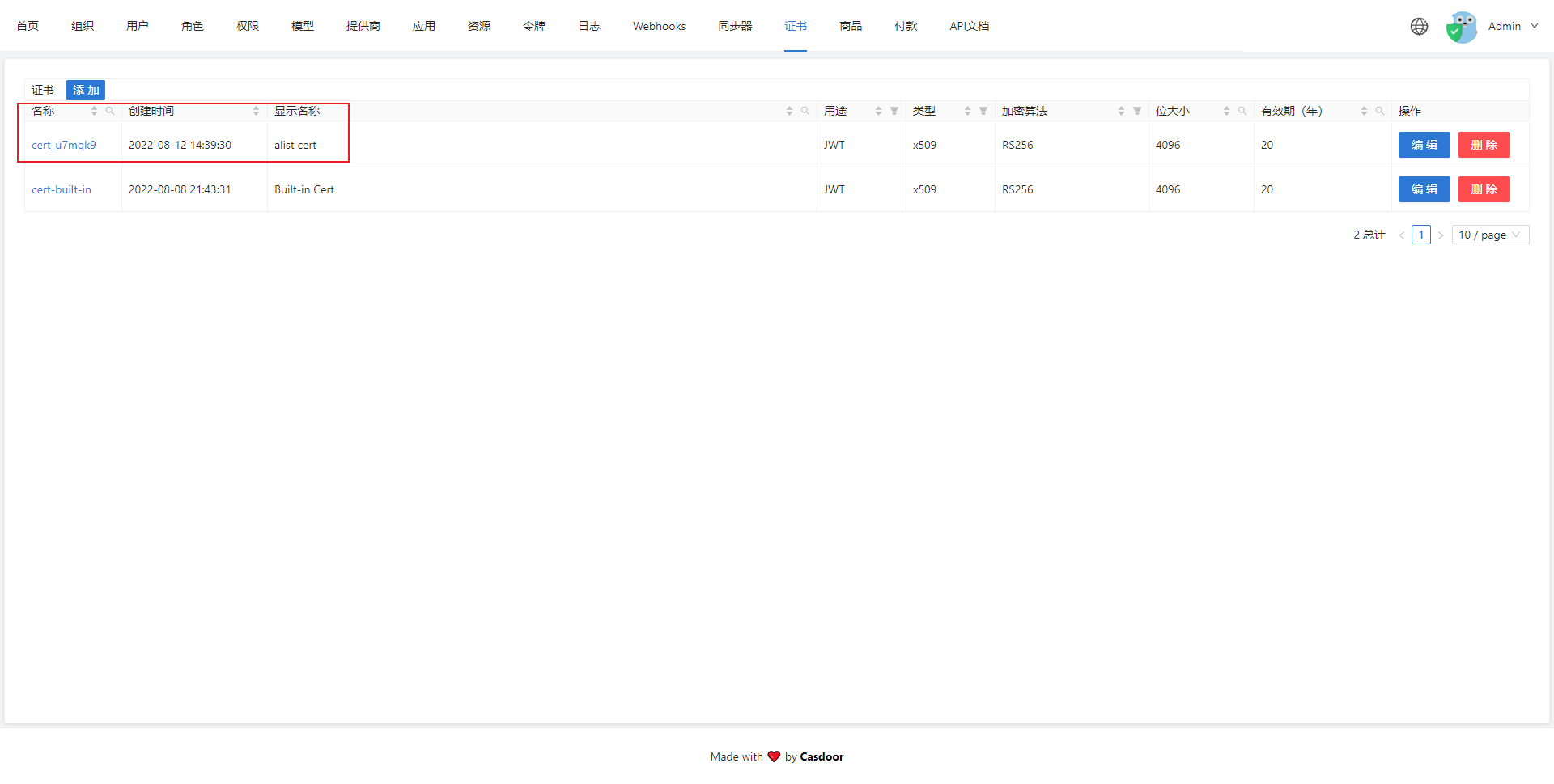Open the 应用 navigation menu item

(423, 26)
